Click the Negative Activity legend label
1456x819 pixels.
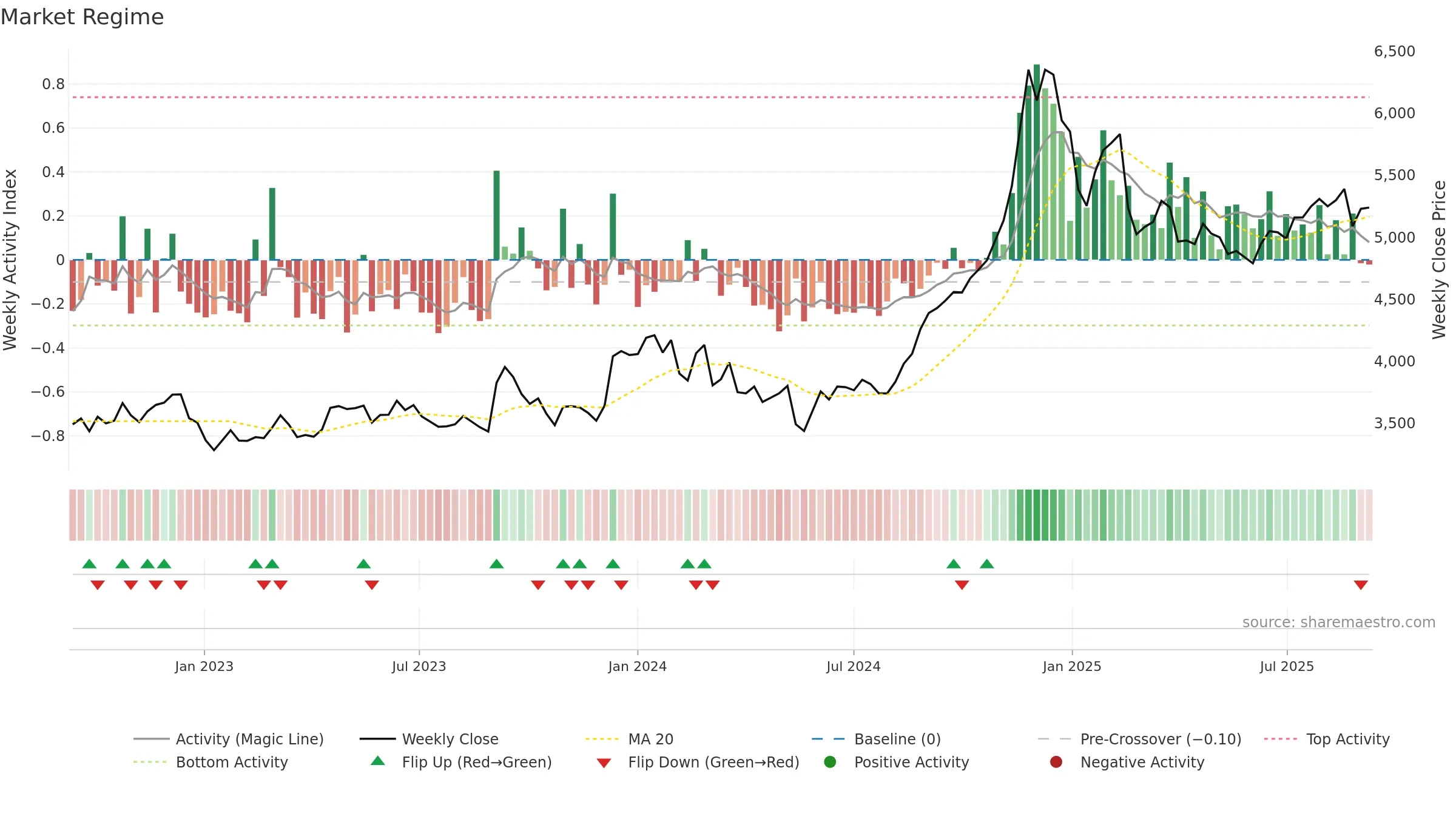click(x=1142, y=762)
